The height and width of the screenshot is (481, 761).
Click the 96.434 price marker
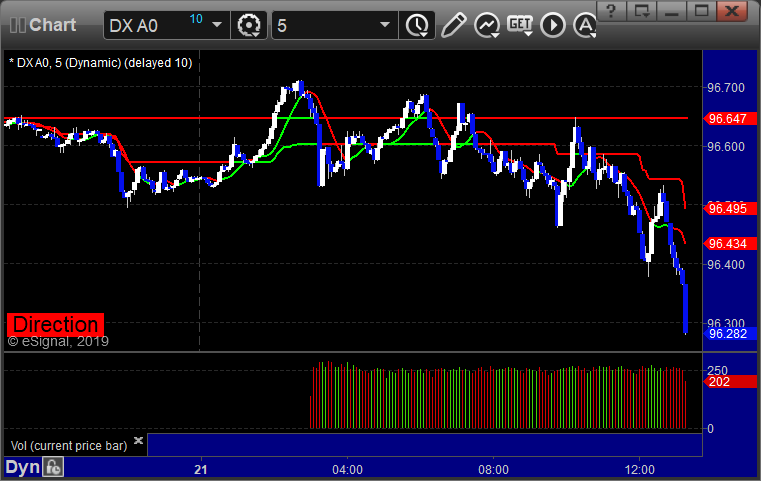[x=730, y=243]
